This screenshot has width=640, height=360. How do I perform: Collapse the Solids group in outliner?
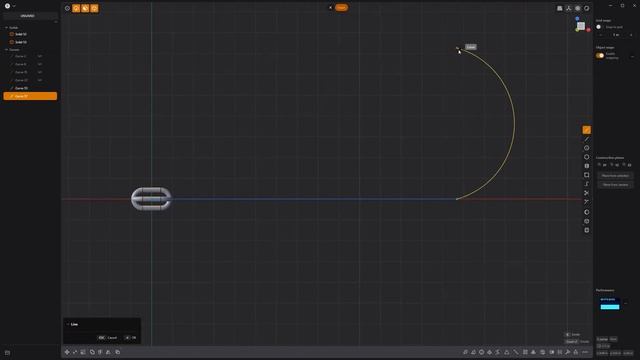tap(7, 28)
